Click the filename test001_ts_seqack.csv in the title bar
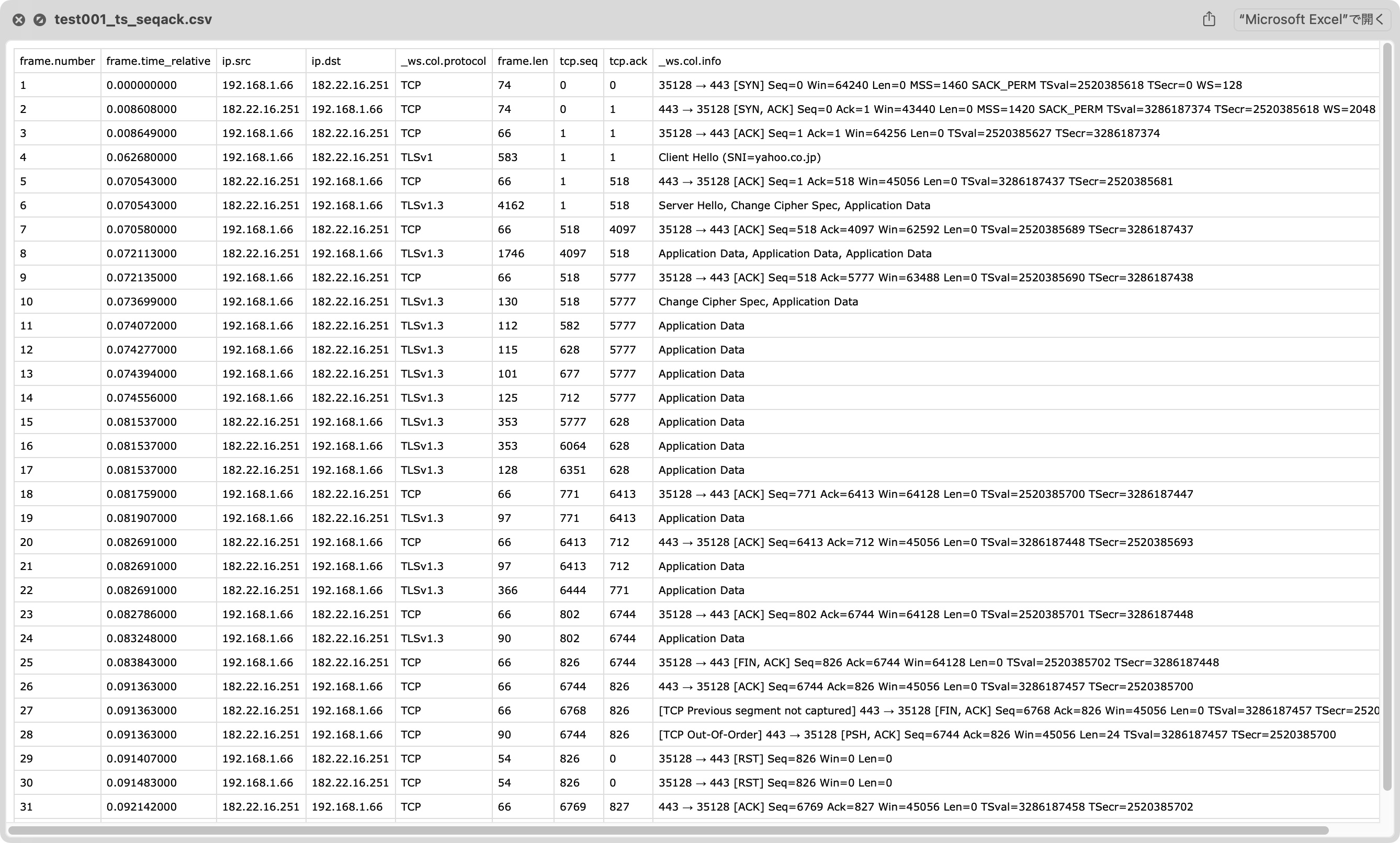The height and width of the screenshot is (843, 1400). pos(132,19)
